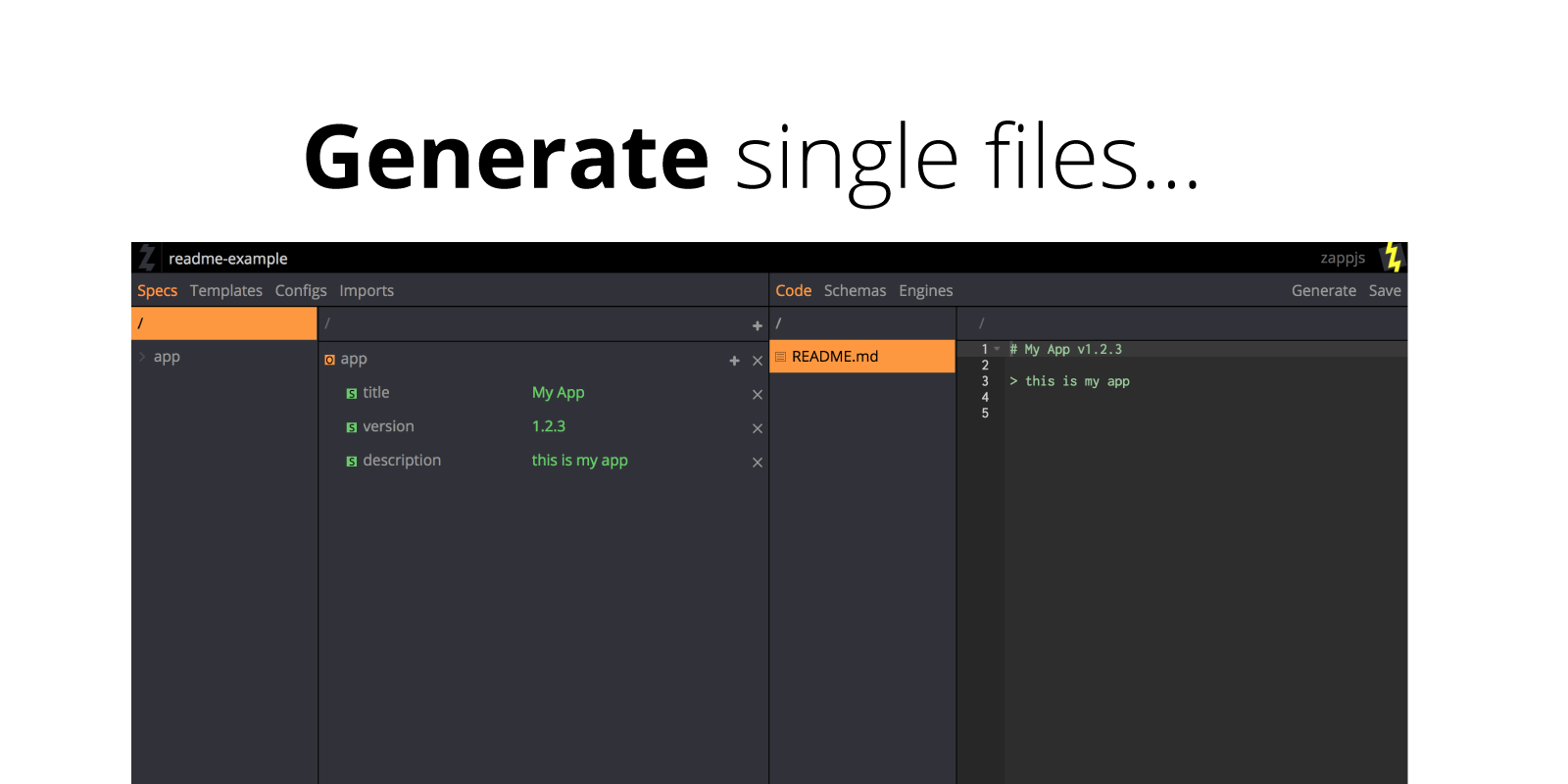Image resolution: width=1568 pixels, height=784 pixels.
Task: Add a child to the app object
Action: [734, 361]
